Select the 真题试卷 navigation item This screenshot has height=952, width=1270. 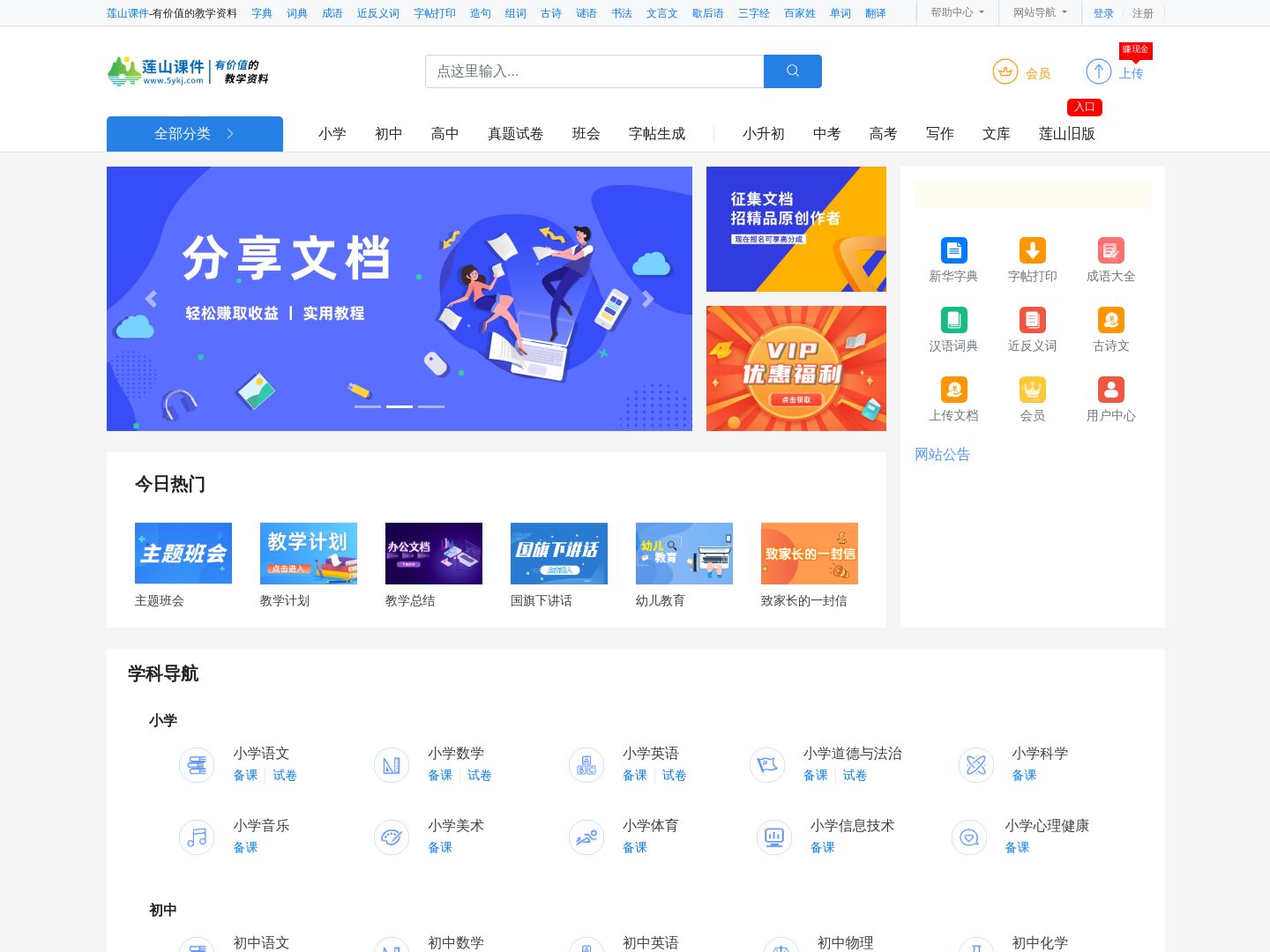pyautogui.click(x=516, y=134)
